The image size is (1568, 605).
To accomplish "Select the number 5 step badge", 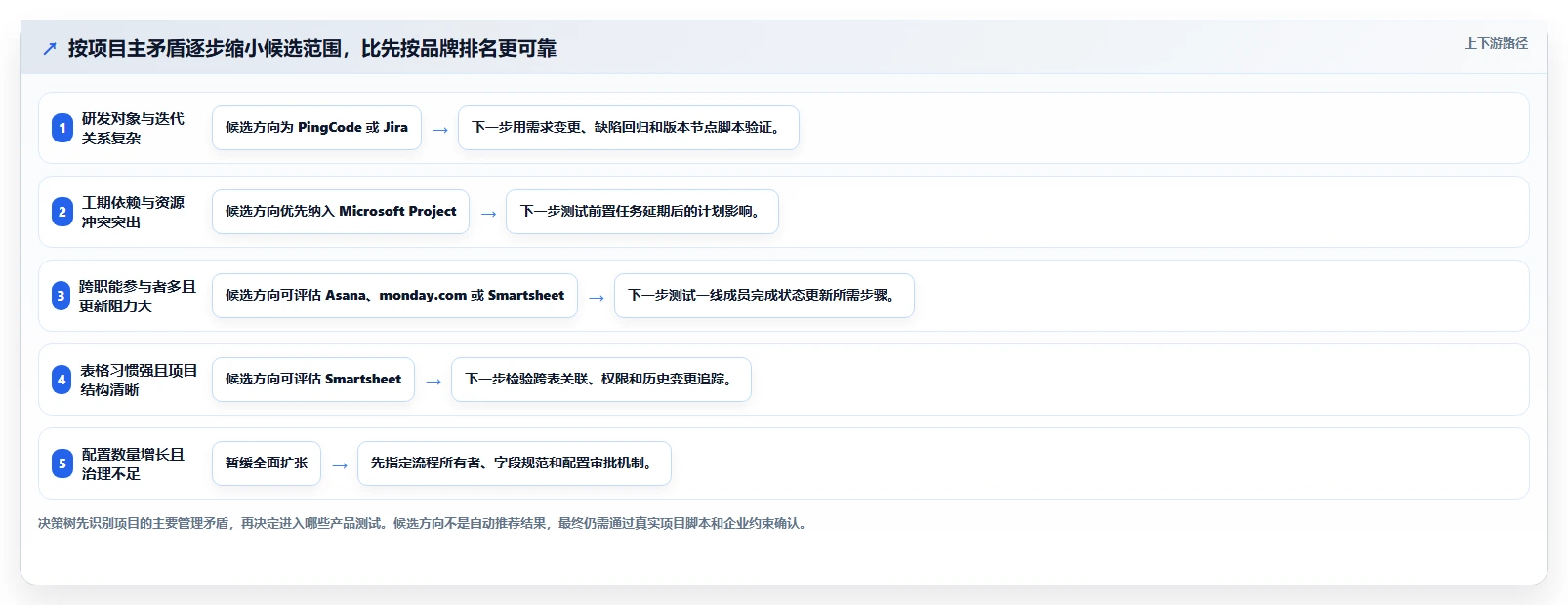I will coord(62,464).
